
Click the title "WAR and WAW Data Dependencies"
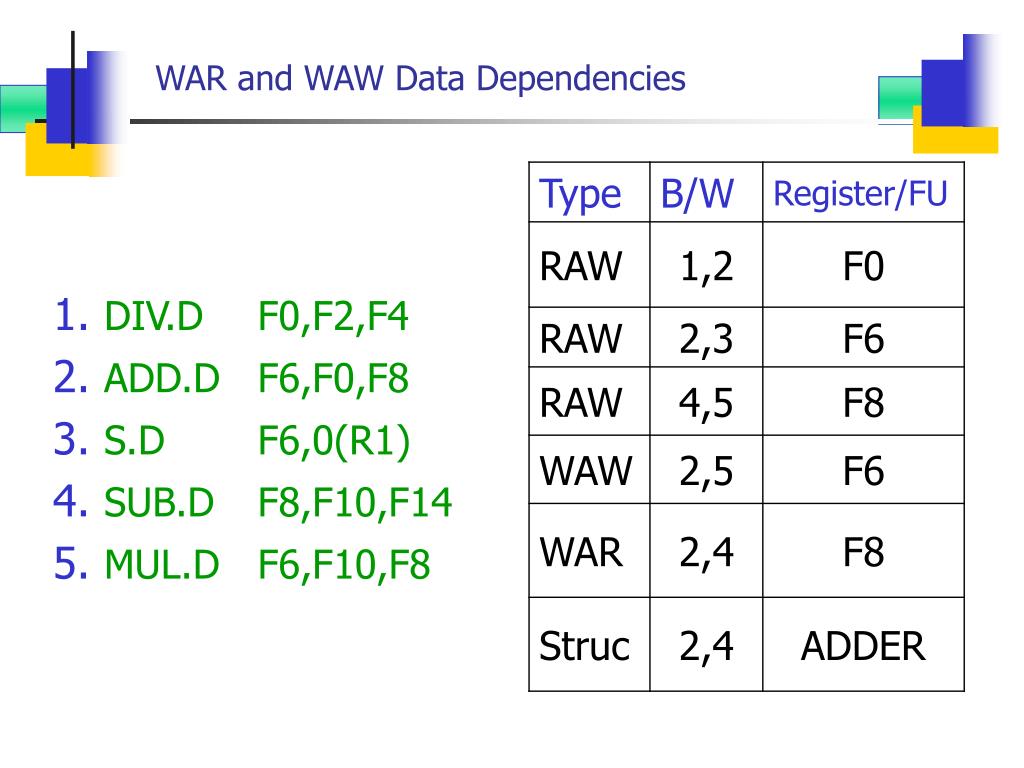click(x=421, y=79)
